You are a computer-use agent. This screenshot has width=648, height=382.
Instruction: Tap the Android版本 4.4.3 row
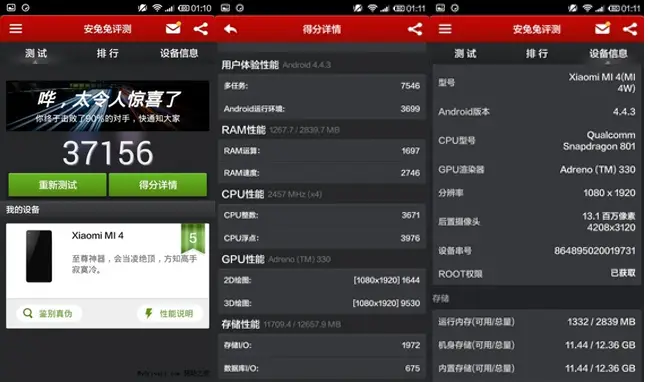(x=536, y=112)
